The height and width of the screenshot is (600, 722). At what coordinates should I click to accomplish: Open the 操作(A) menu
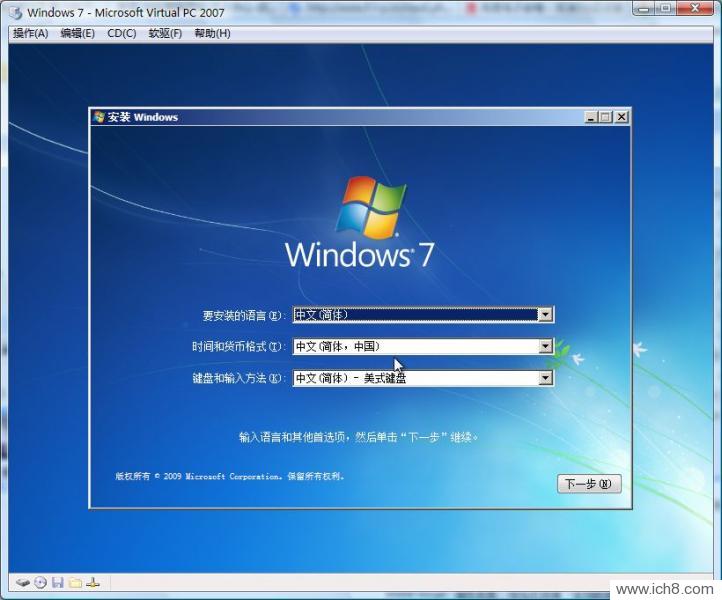tap(30, 33)
